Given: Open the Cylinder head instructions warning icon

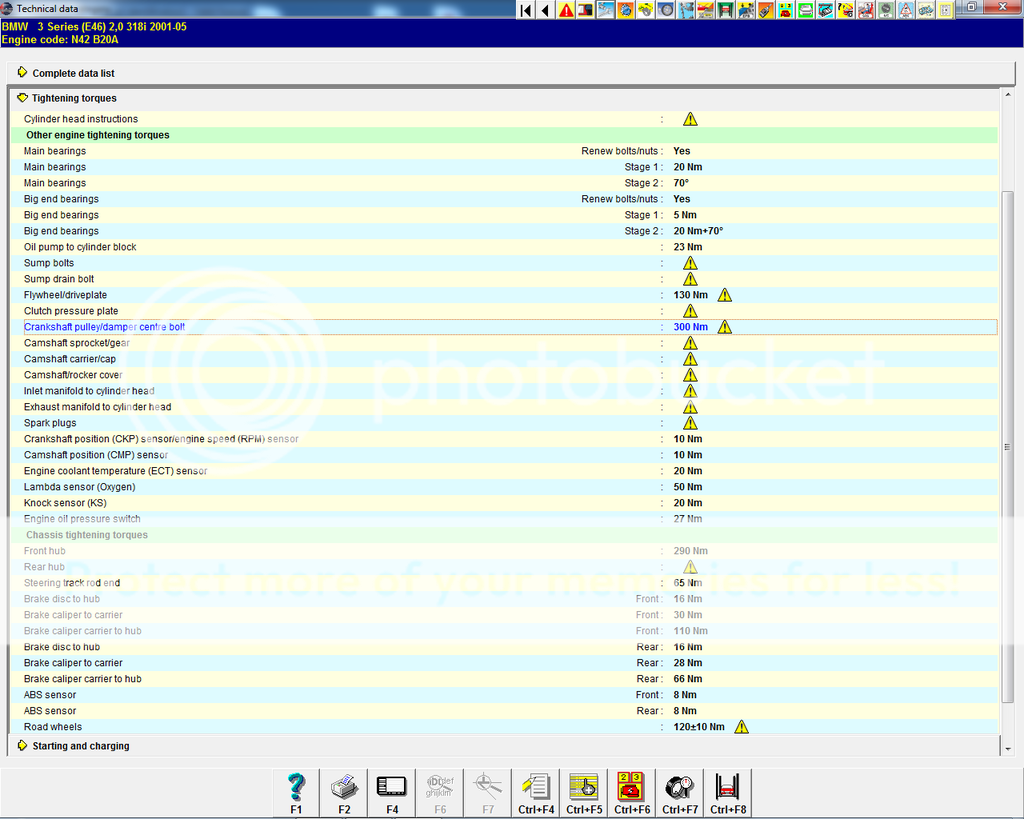Looking at the screenshot, I should pos(690,119).
